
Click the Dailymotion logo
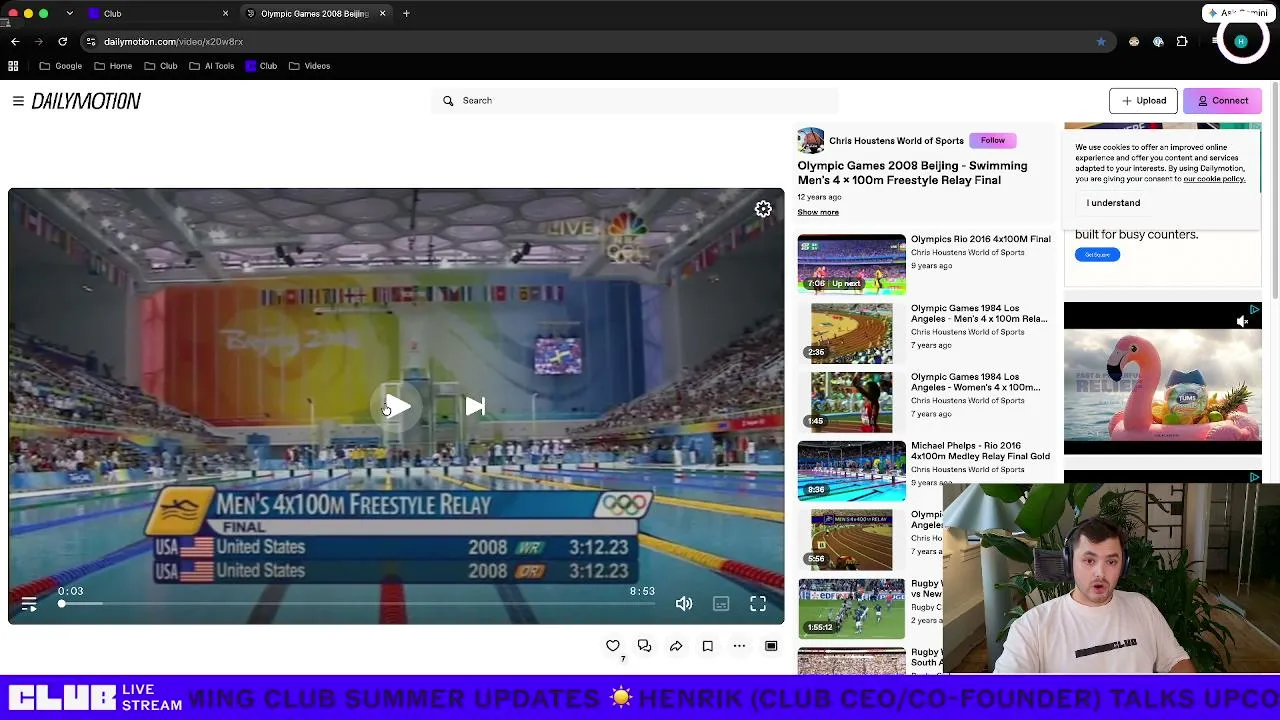point(86,101)
